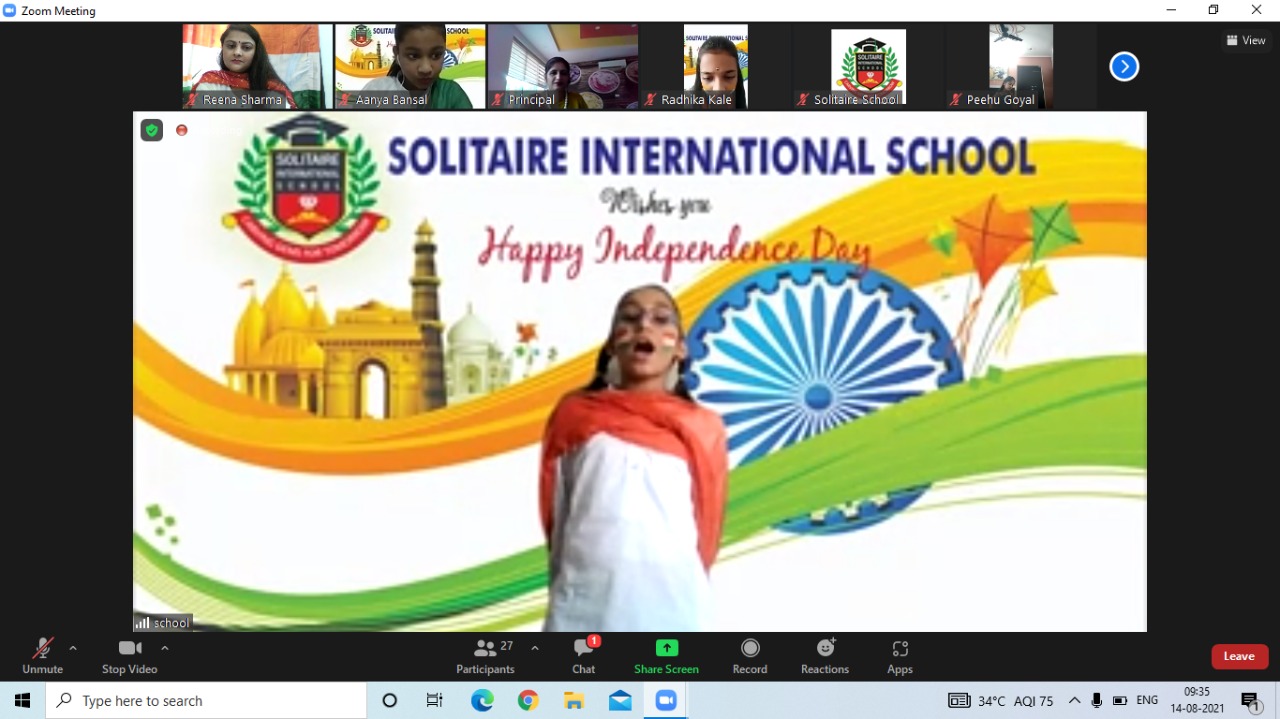Change ENG input language
Viewport: 1280px width, 719px height.
click(1148, 701)
